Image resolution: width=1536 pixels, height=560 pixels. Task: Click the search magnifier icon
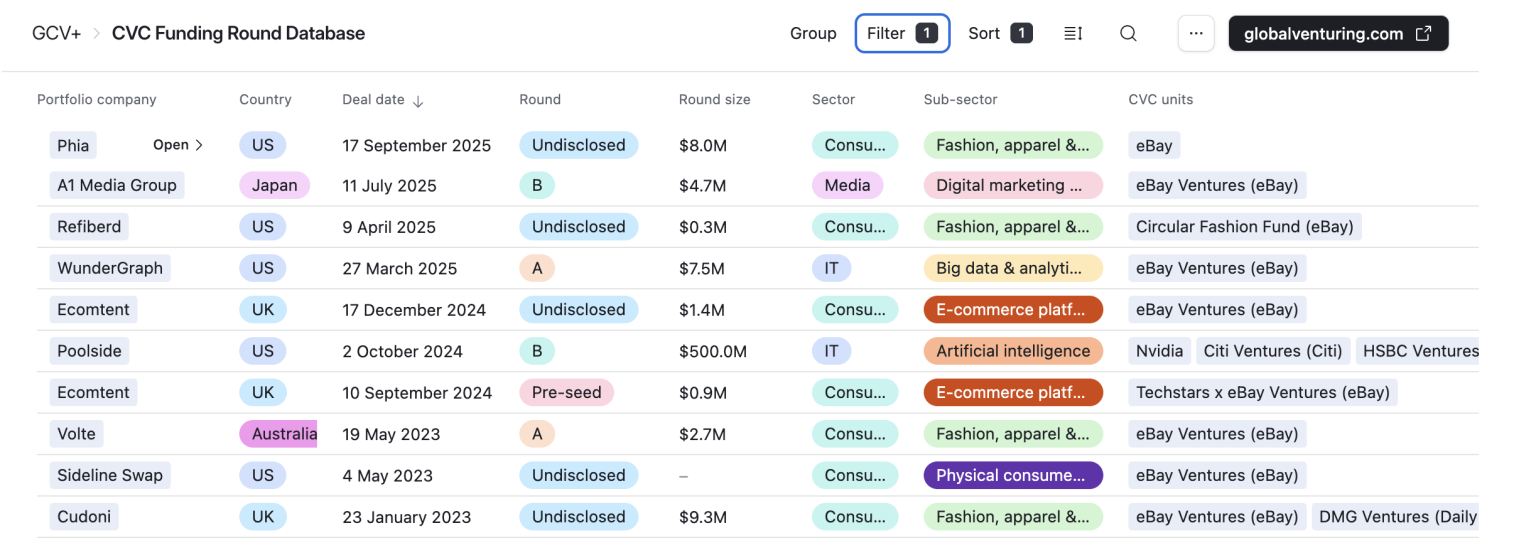click(x=1128, y=33)
